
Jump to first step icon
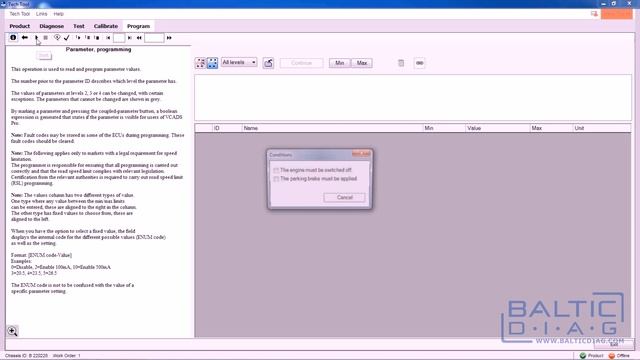pos(108,38)
